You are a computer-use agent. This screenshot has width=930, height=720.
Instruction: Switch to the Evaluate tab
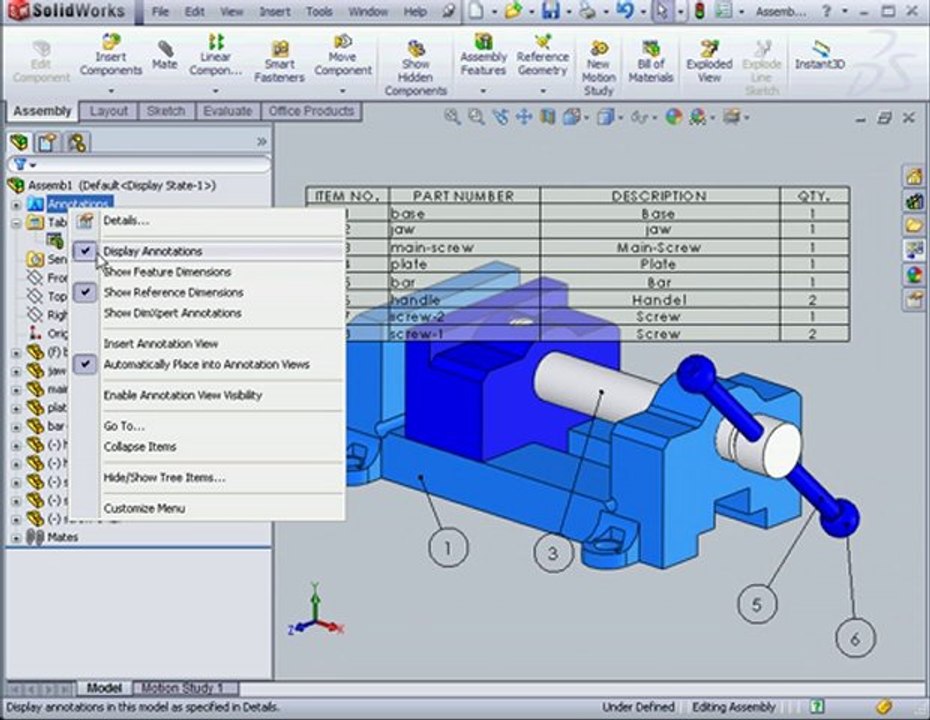click(x=228, y=111)
